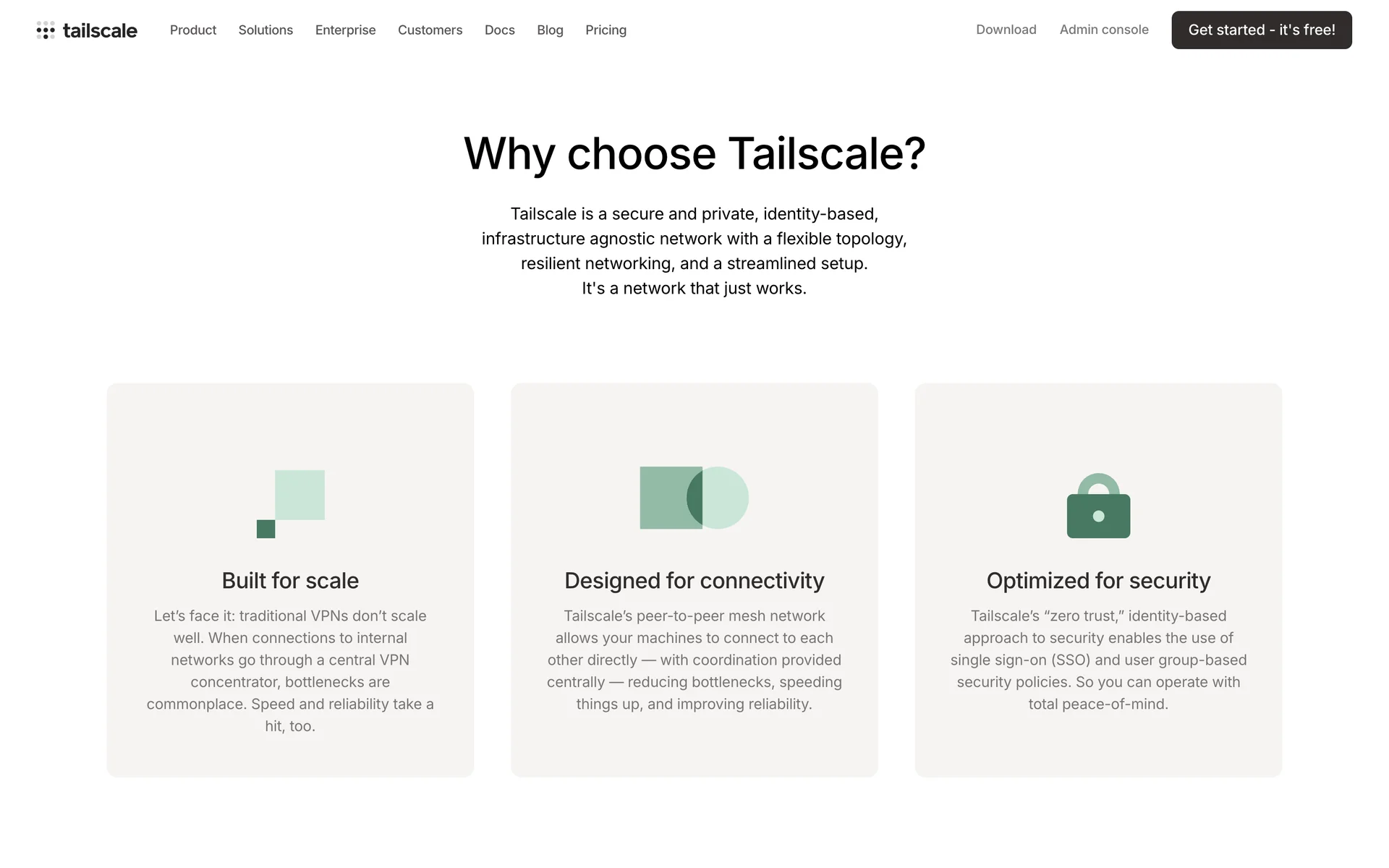Open the Admin console
This screenshot has height=868, width=1389.
coord(1104,30)
